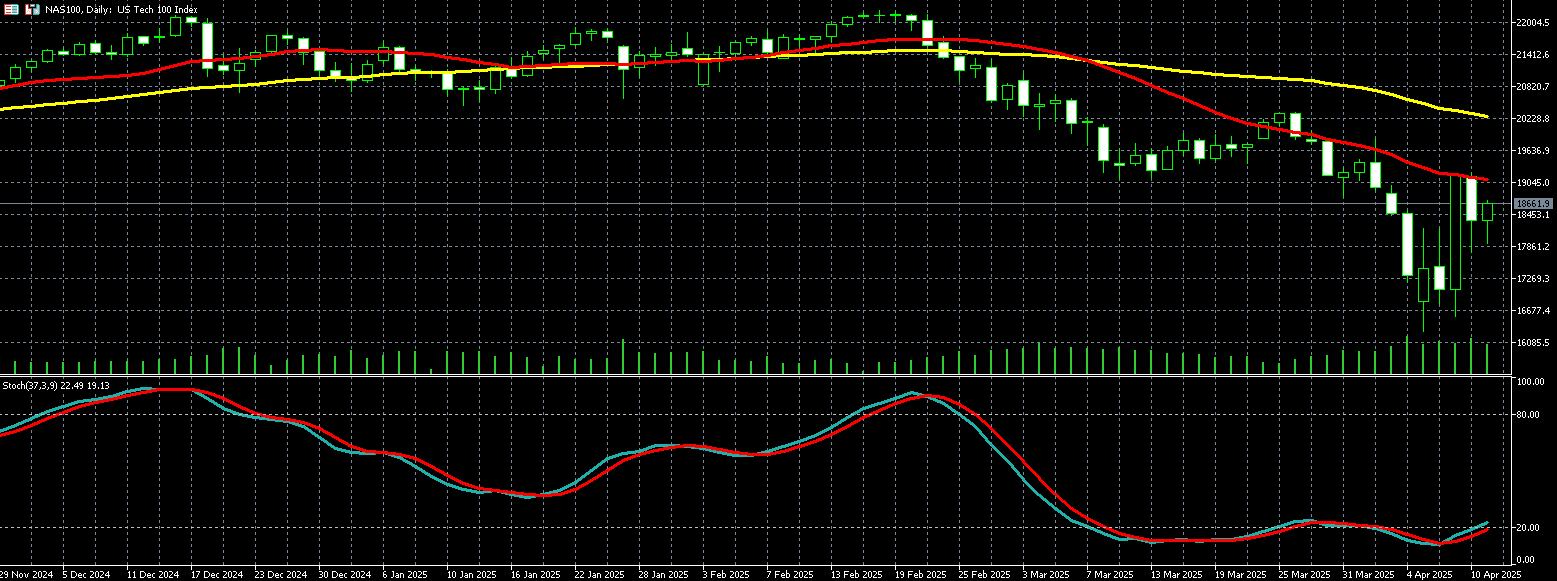
Task: Click the 7 Feb 2025 date label
Action: click(789, 575)
